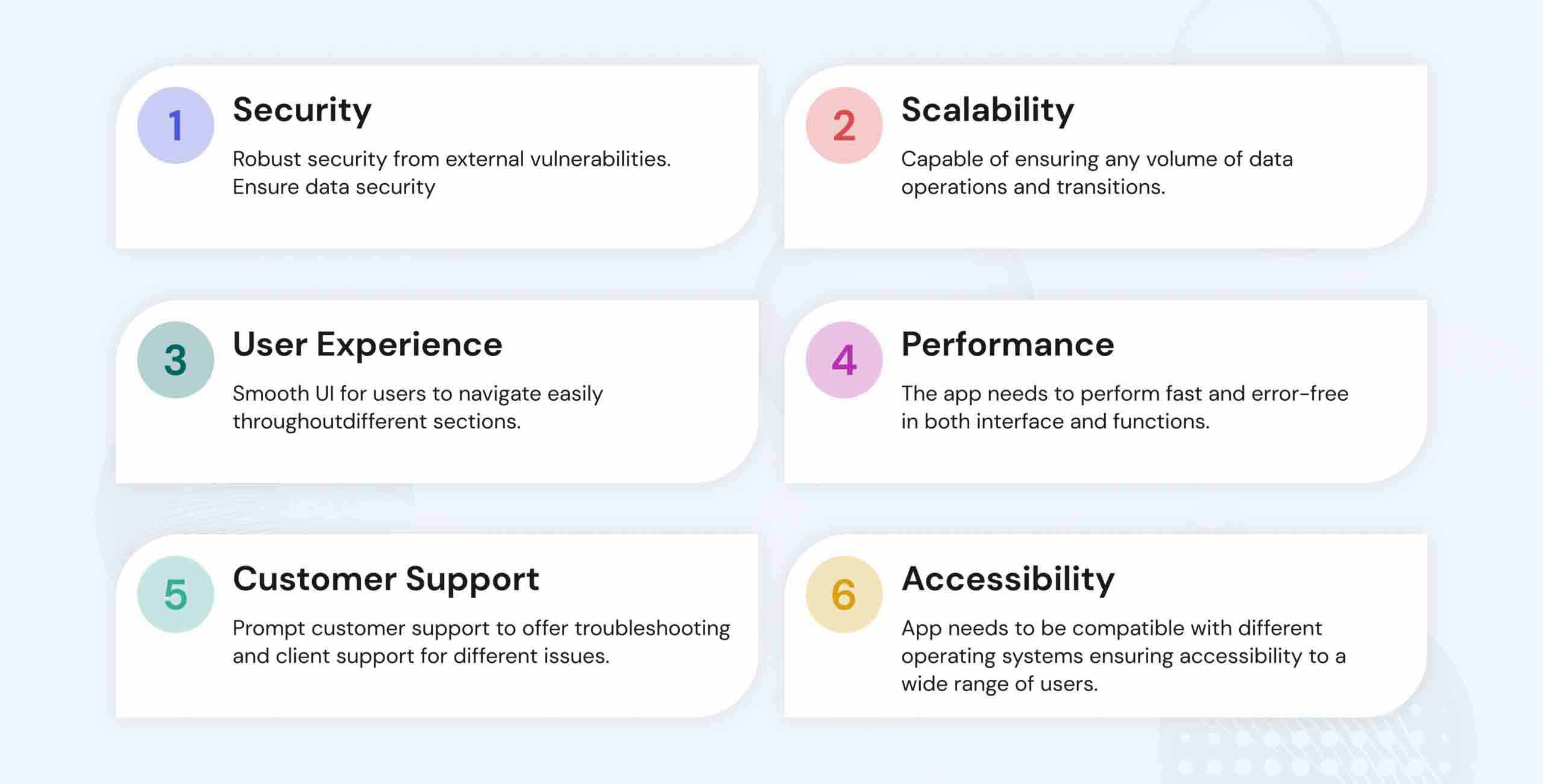
Task: Select the Accessibility heading
Action: pos(1008,580)
